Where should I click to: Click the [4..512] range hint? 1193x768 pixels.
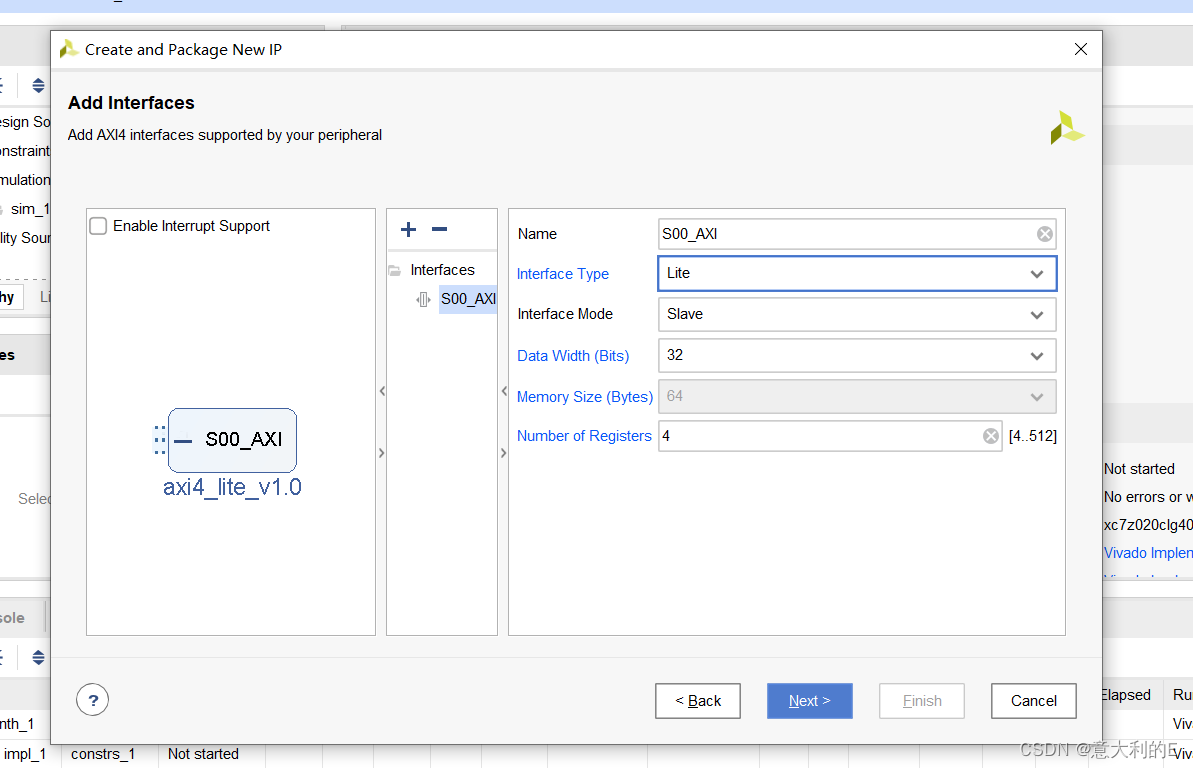click(1032, 436)
